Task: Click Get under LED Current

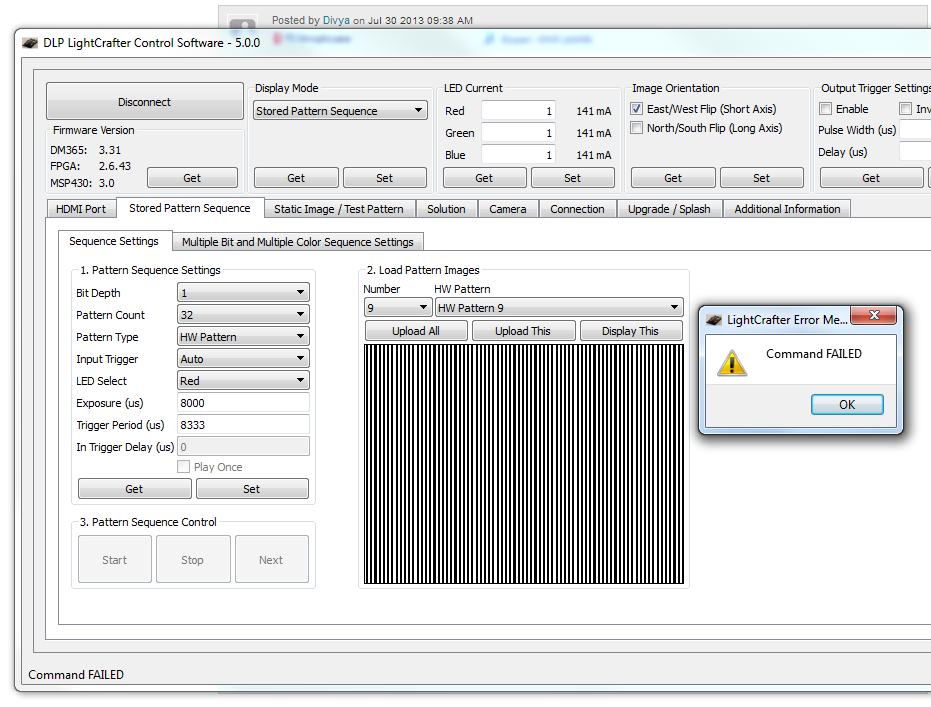Action: (x=484, y=177)
